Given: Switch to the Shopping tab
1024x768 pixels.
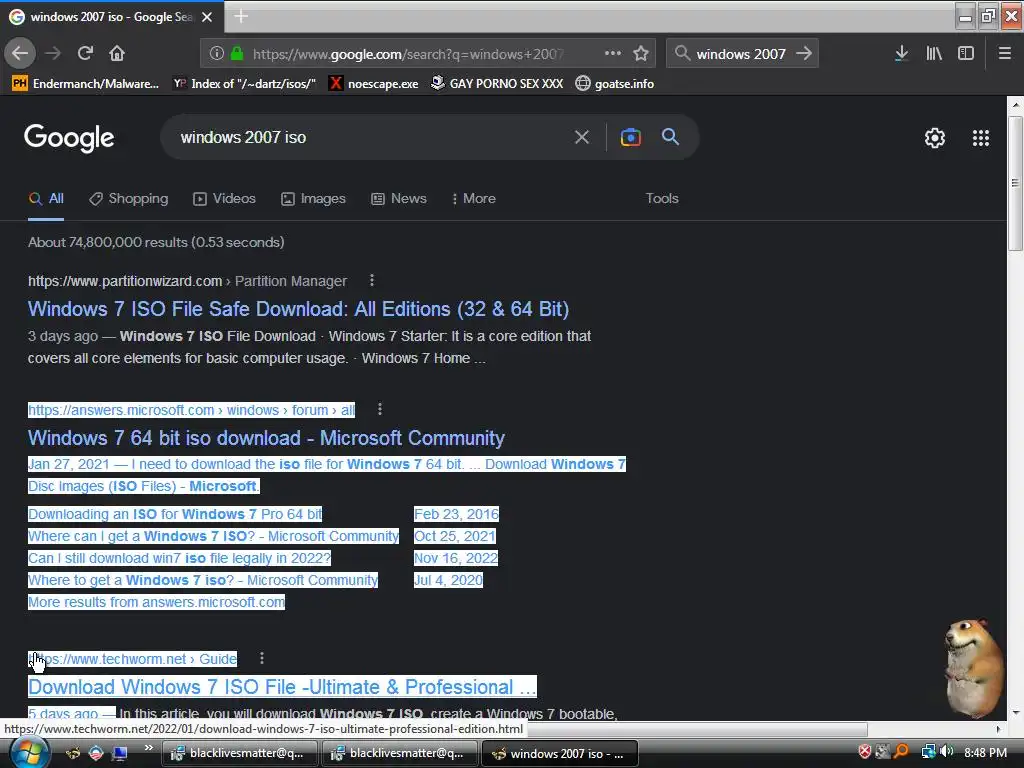Looking at the screenshot, I should click(129, 199).
